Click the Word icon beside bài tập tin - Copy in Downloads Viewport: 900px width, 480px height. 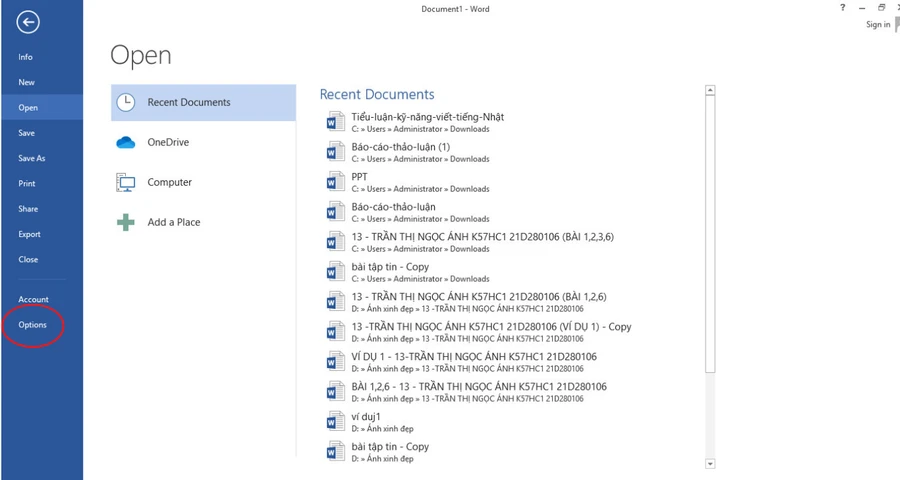[335, 271]
